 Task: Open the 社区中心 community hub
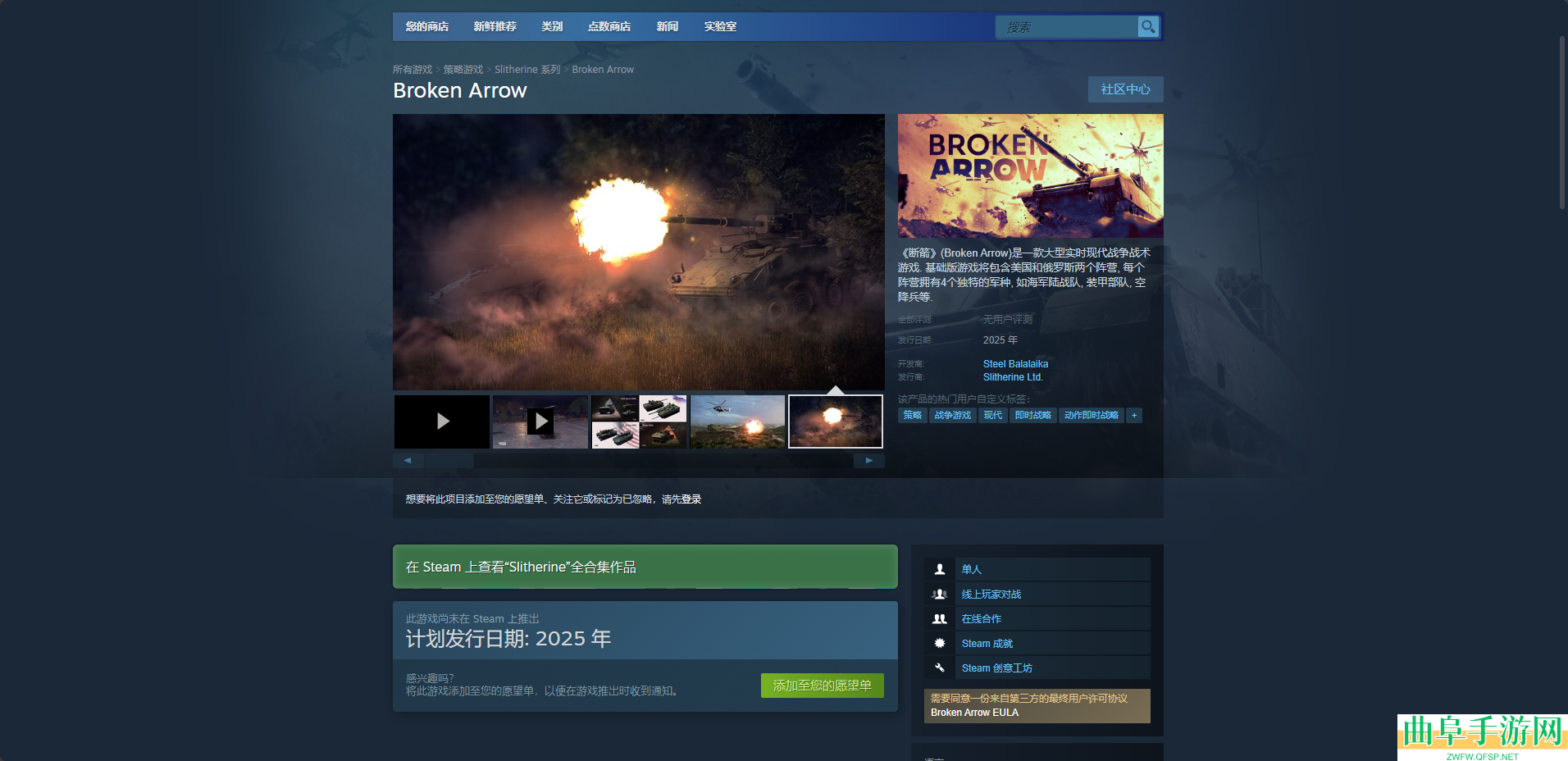pos(1125,89)
